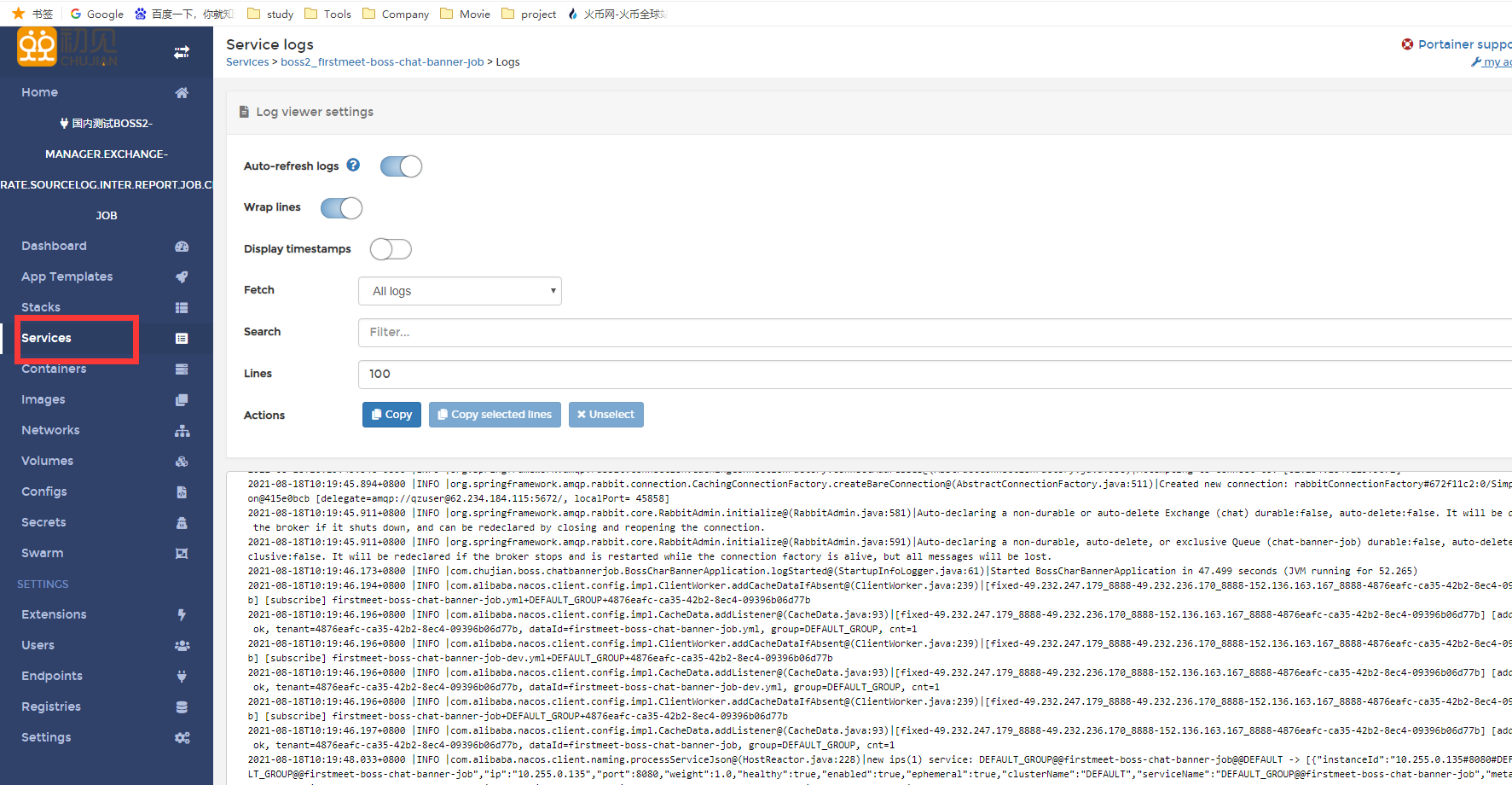Click the blue Copy button

click(391, 415)
